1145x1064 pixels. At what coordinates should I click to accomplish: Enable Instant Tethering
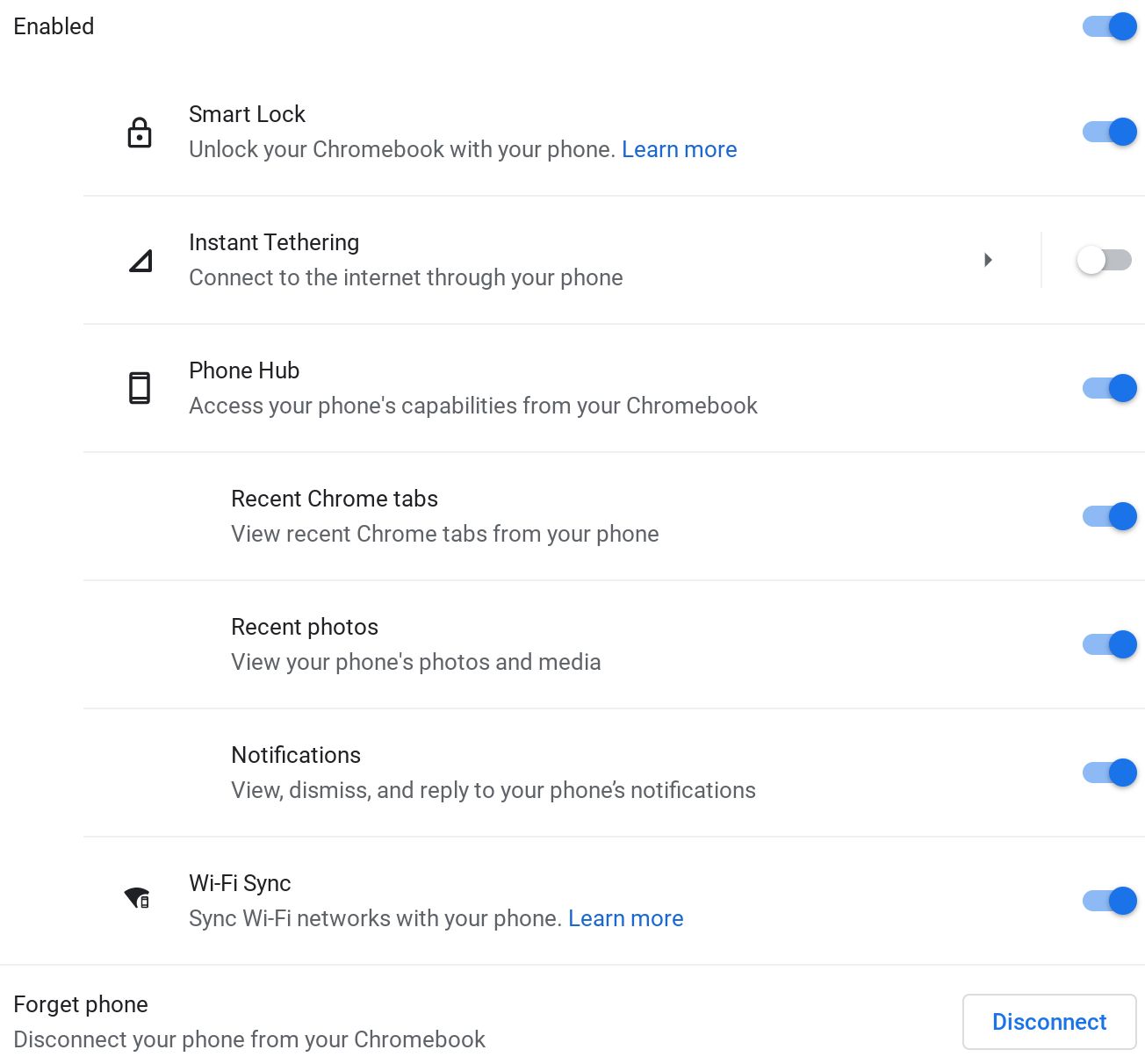click(x=1104, y=260)
